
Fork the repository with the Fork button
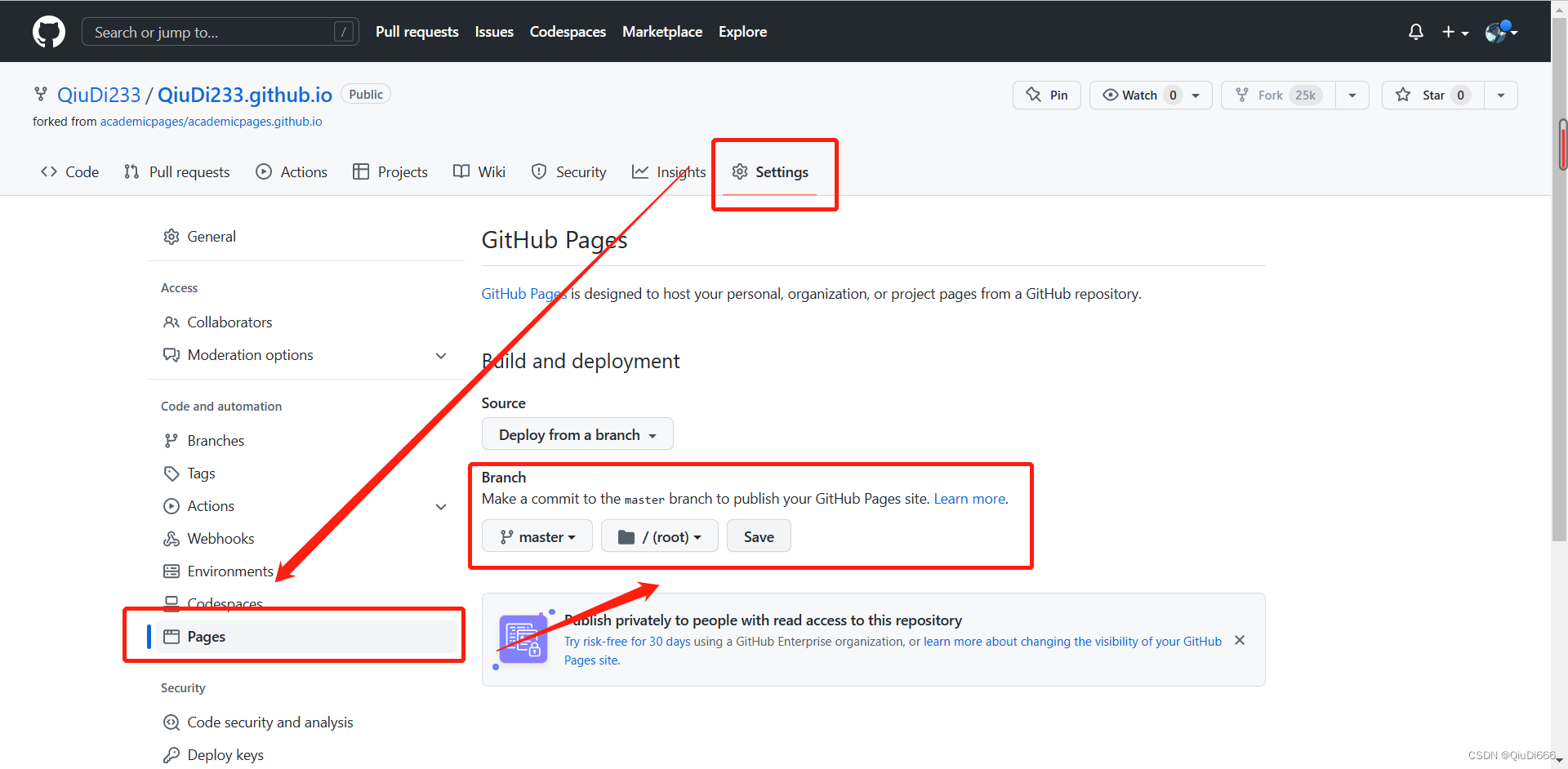pos(1278,95)
